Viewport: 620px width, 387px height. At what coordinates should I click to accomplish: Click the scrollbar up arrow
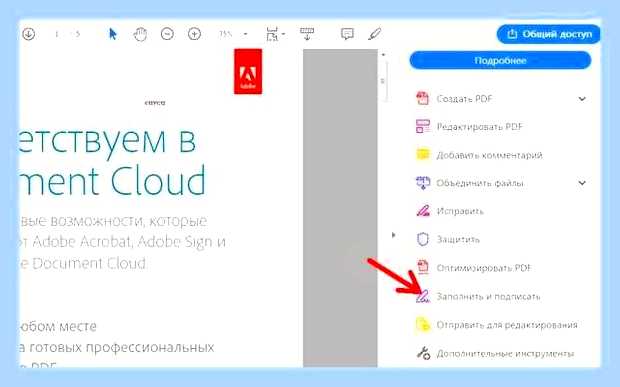(383, 55)
